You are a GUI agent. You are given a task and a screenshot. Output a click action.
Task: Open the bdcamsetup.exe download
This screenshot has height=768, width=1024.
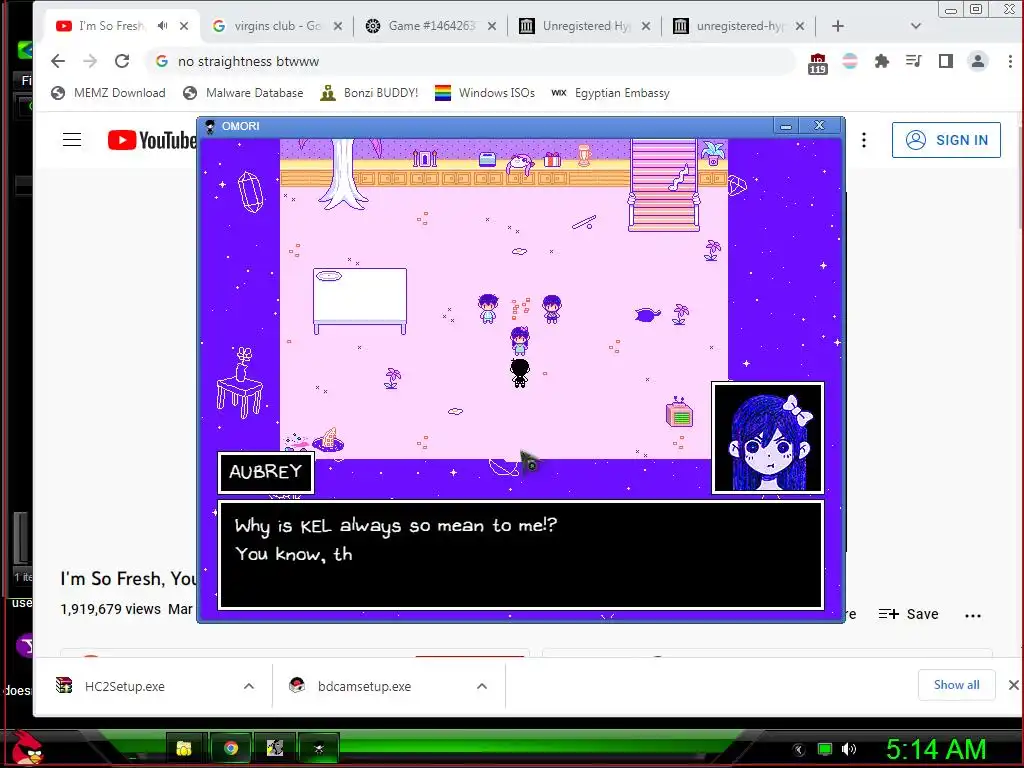tap(364, 686)
